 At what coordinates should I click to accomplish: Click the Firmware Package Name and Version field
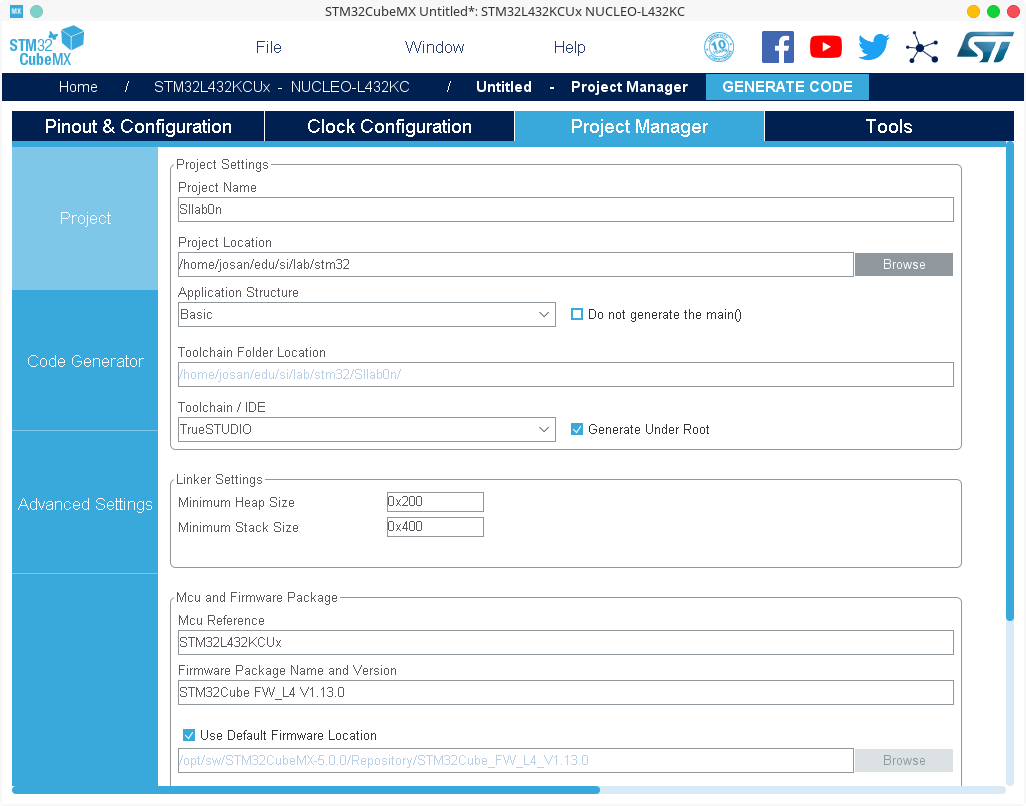pos(565,692)
